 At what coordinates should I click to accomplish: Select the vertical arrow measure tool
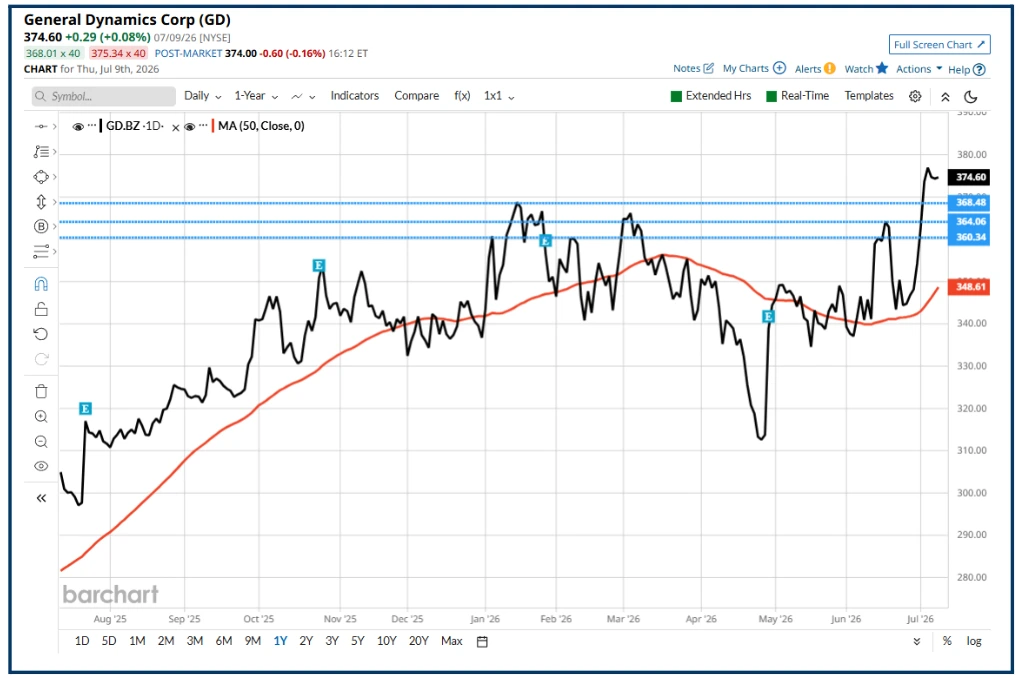tap(41, 202)
